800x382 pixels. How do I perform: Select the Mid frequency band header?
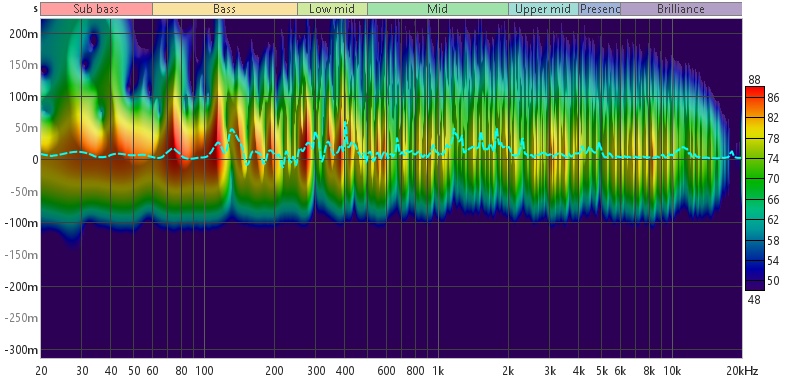[438, 9]
